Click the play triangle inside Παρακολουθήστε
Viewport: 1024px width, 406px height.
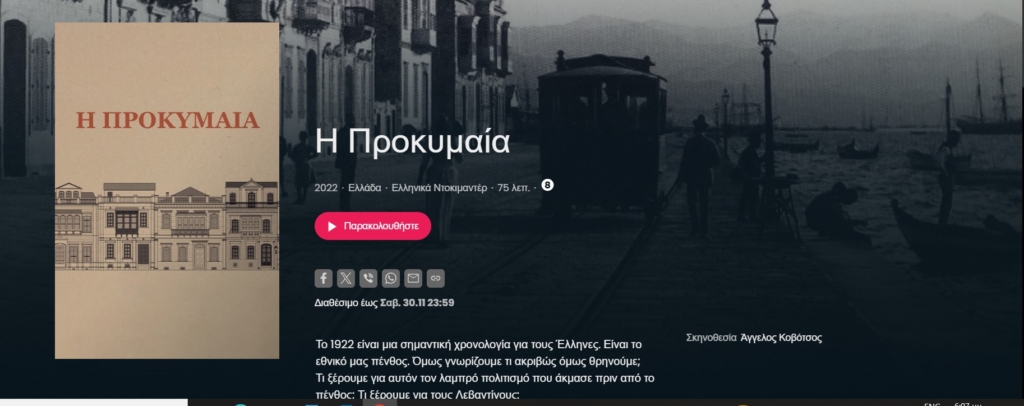click(x=332, y=226)
